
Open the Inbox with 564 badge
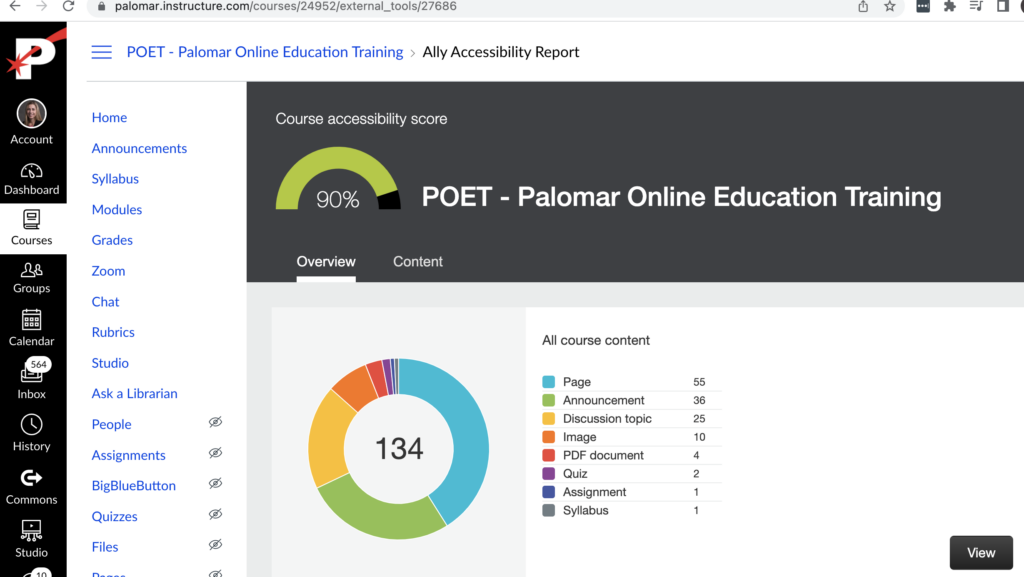[x=31, y=380]
